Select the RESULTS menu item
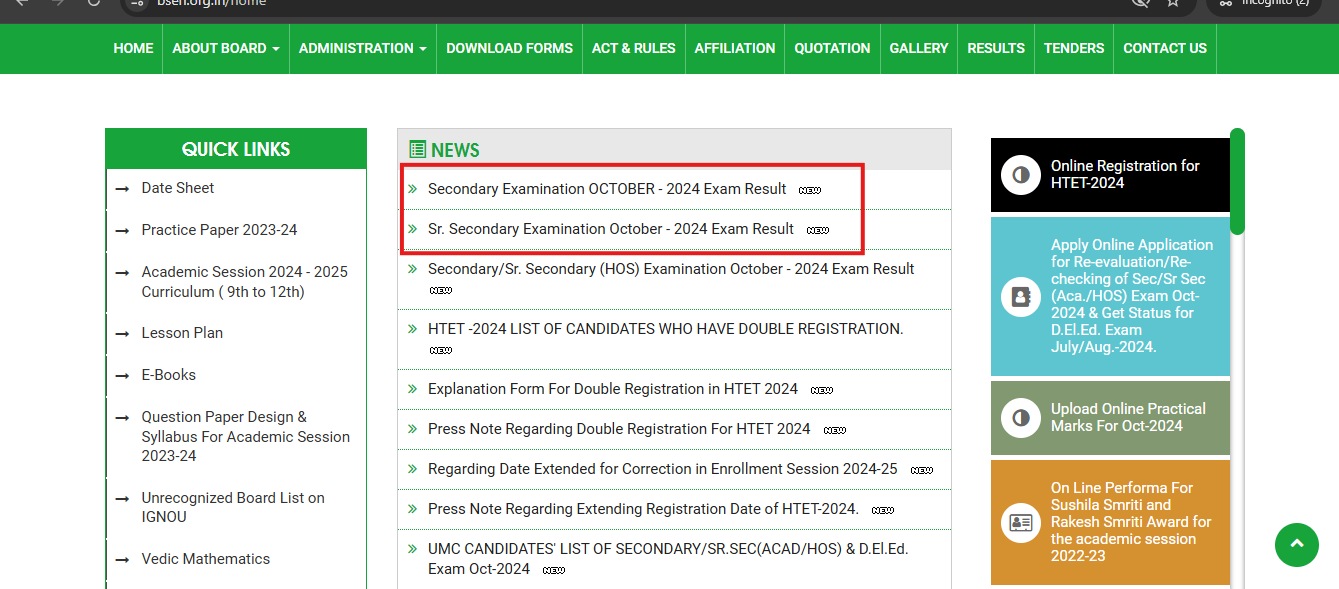The image size is (1339, 589). pyautogui.click(x=995, y=48)
